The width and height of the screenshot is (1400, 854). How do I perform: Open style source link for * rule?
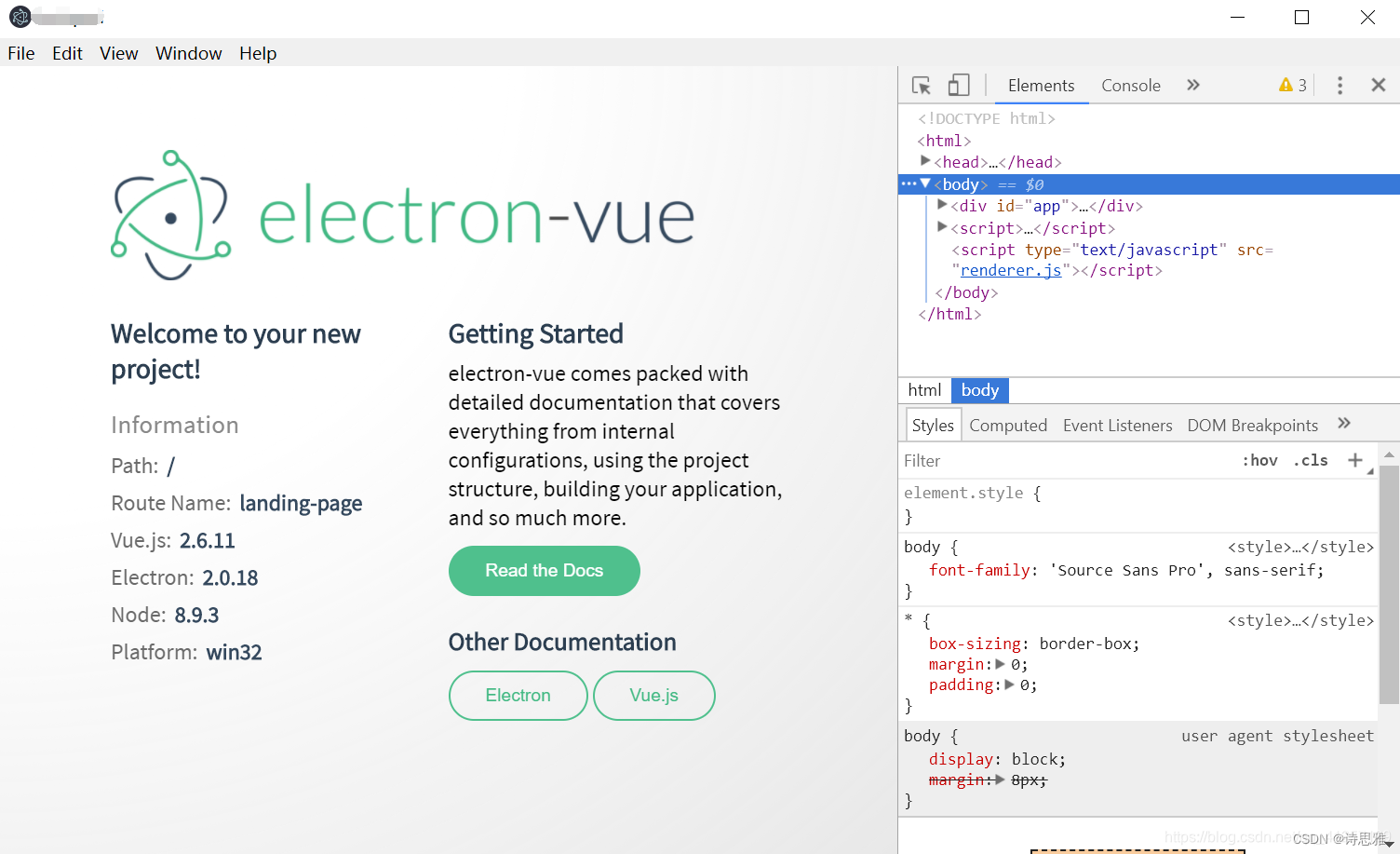click(1300, 620)
